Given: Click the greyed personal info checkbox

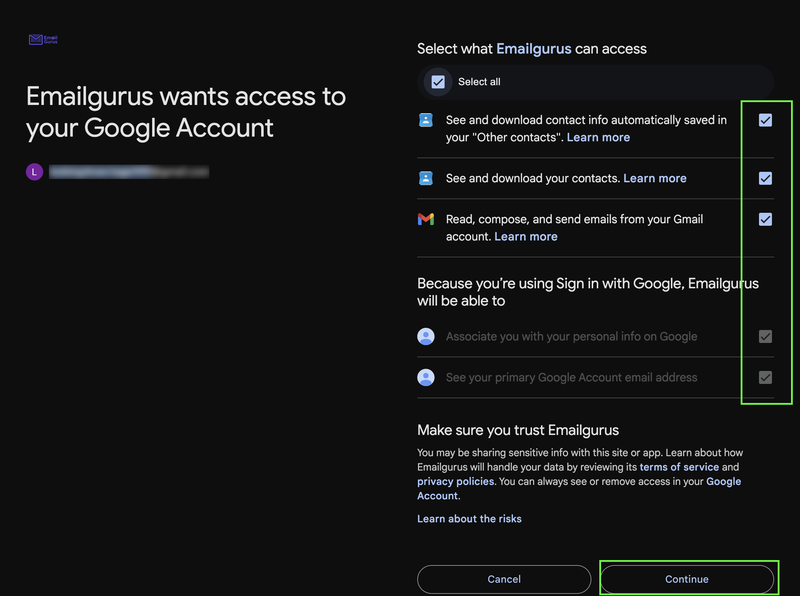Looking at the screenshot, I should tap(764, 336).
